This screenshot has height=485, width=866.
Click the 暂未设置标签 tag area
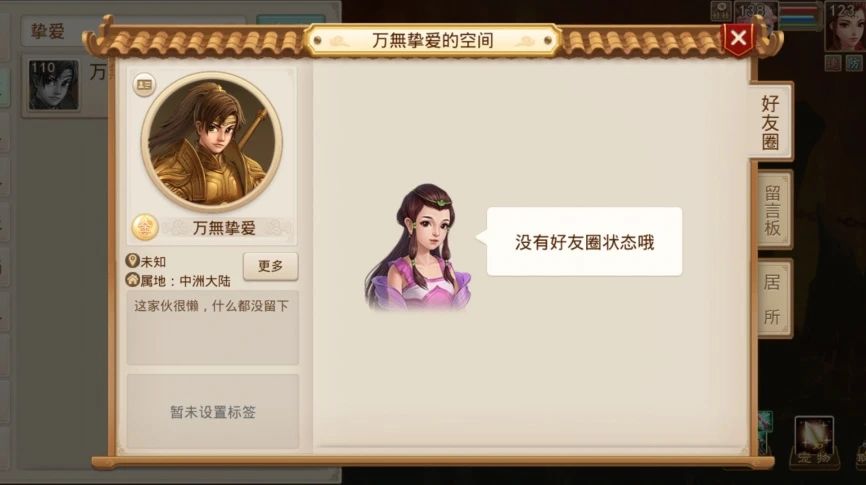[213, 412]
